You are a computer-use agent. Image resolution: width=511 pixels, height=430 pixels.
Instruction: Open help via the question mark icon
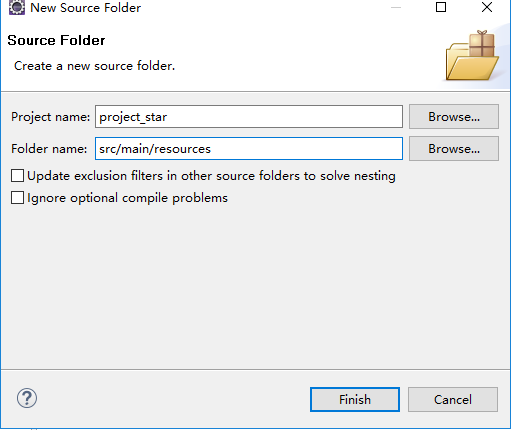27,398
